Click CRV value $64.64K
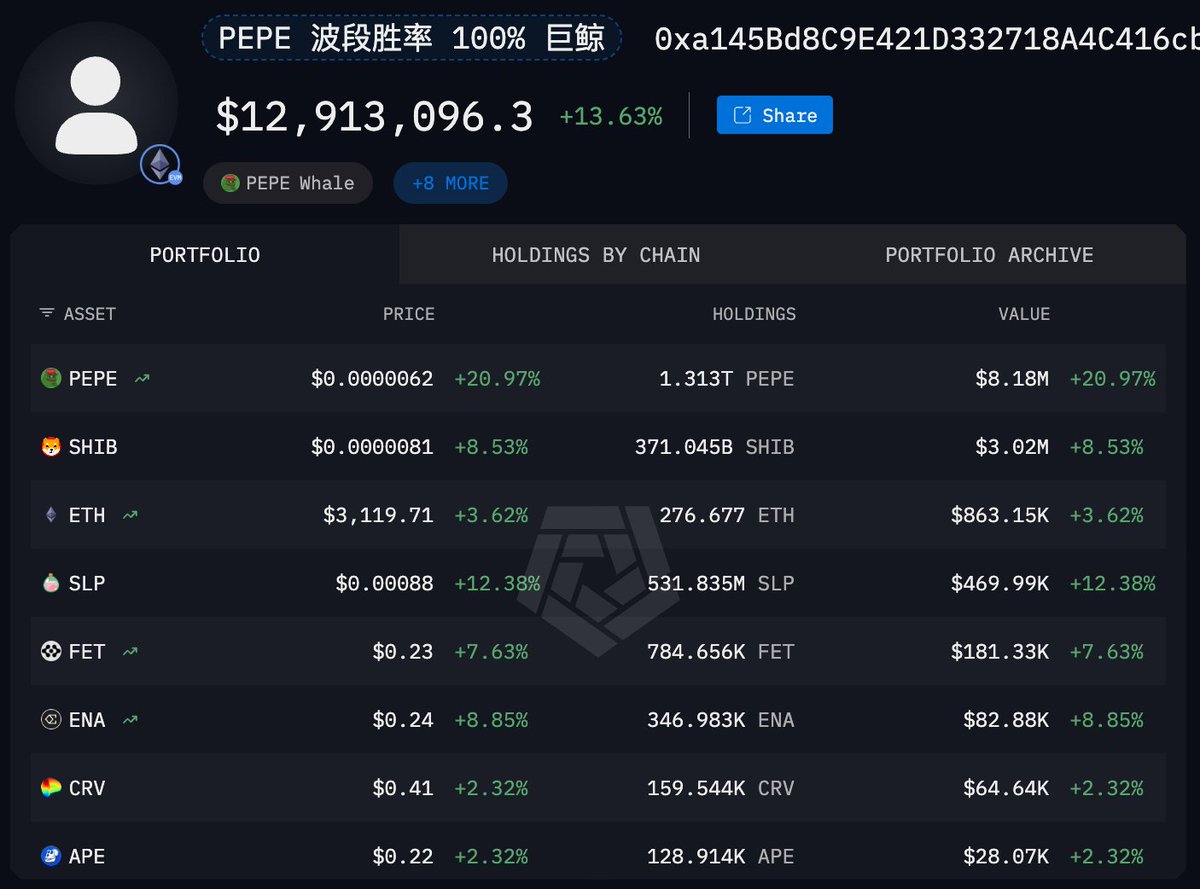The image size is (1200, 889). [1006, 788]
